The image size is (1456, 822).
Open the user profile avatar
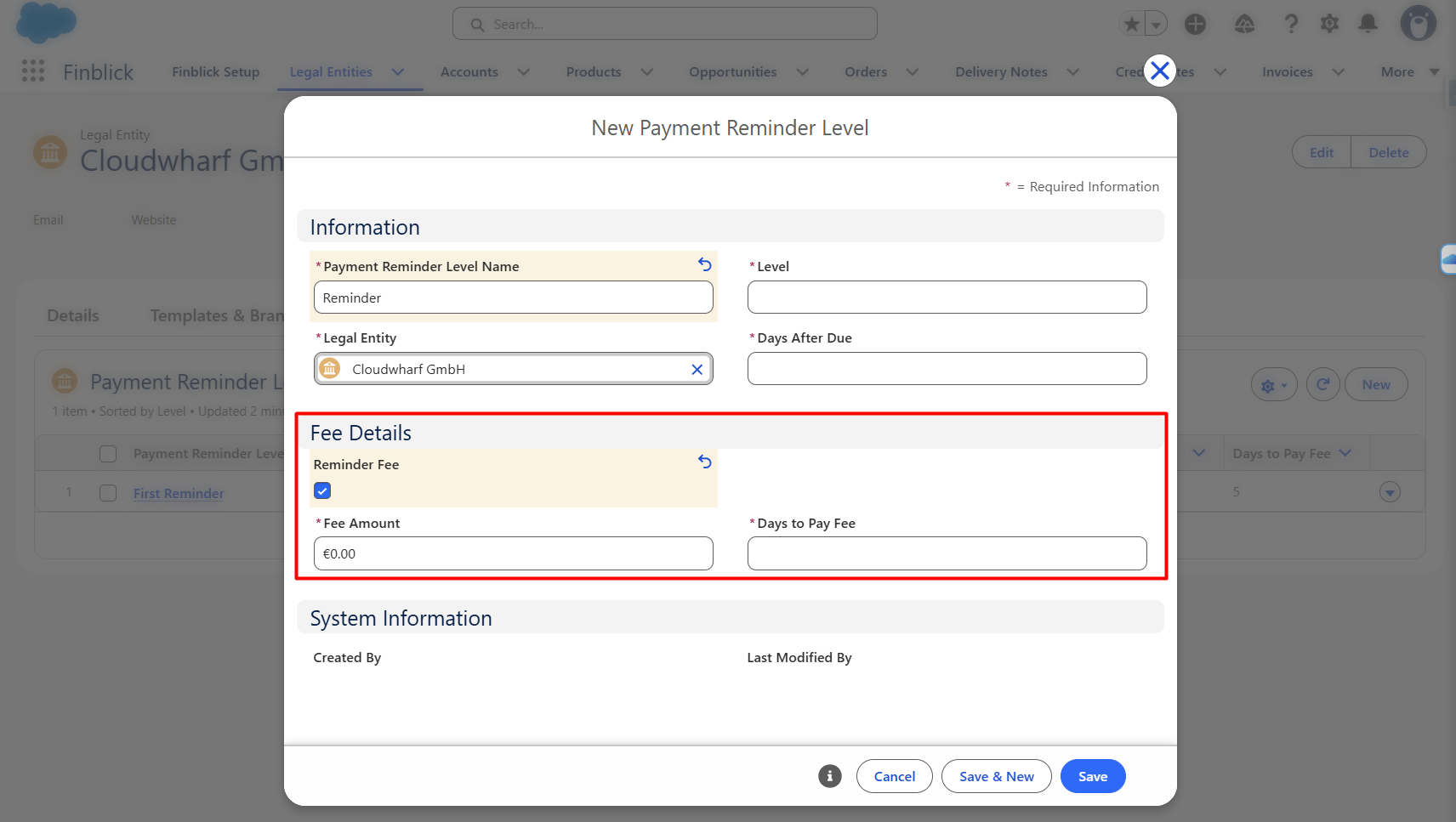click(x=1418, y=23)
